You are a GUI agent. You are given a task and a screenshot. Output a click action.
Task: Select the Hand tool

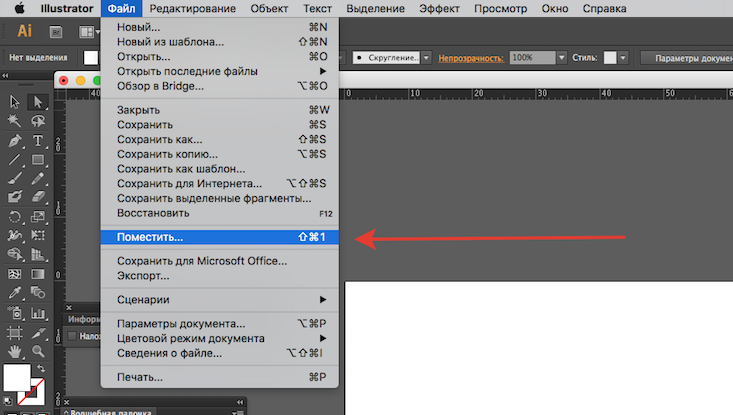(14, 351)
